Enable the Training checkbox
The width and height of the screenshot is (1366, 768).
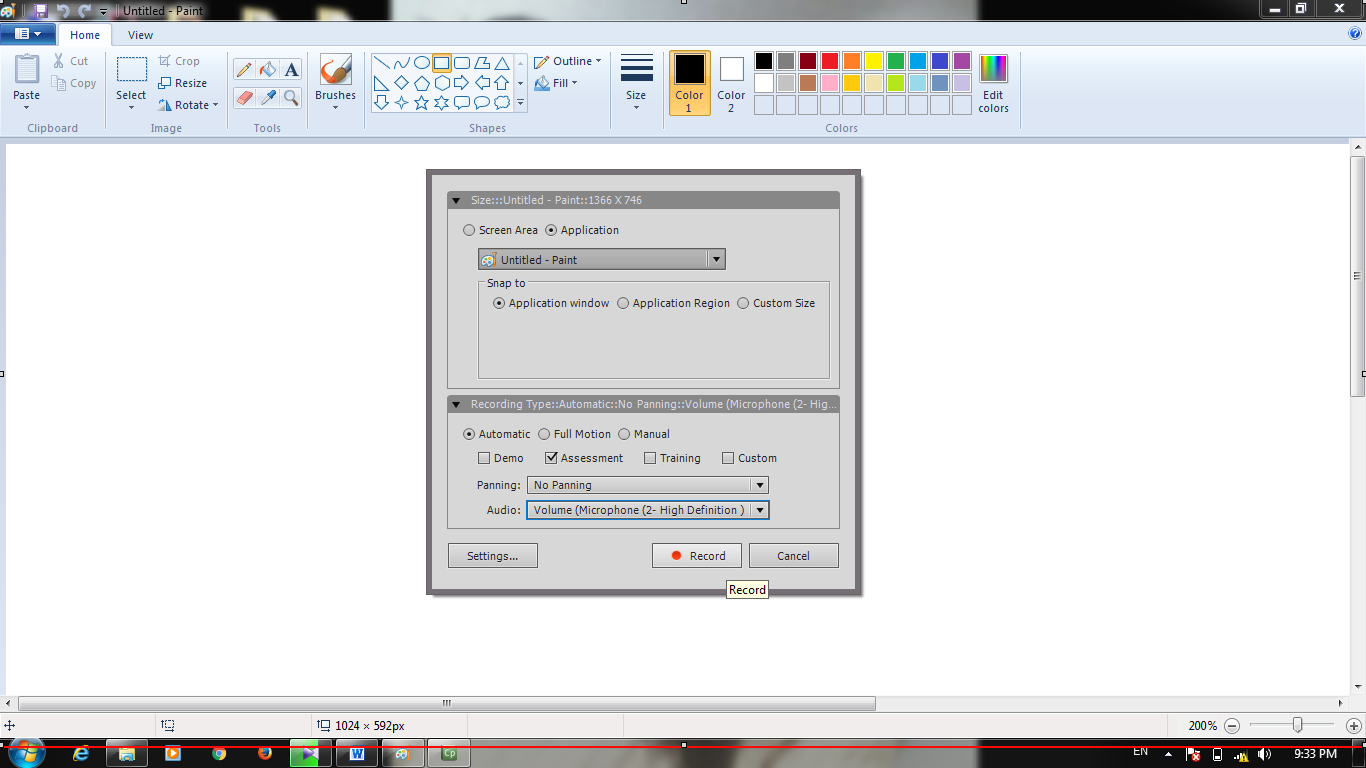[x=650, y=458]
